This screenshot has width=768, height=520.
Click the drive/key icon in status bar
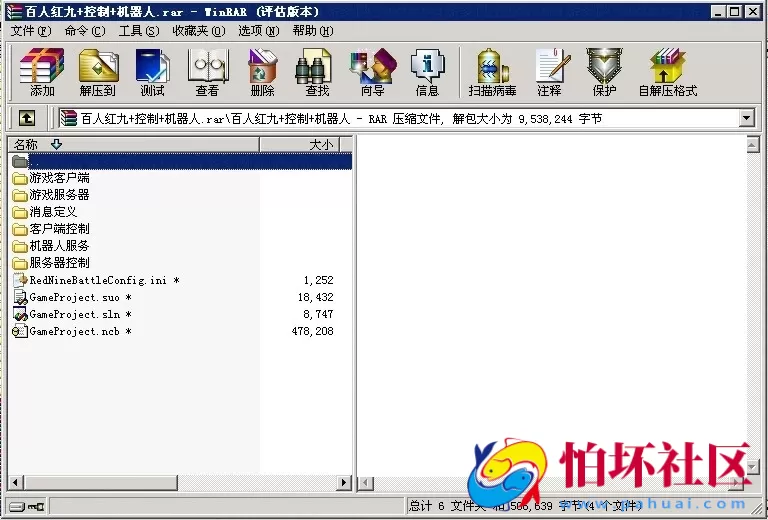coord(27,506)
